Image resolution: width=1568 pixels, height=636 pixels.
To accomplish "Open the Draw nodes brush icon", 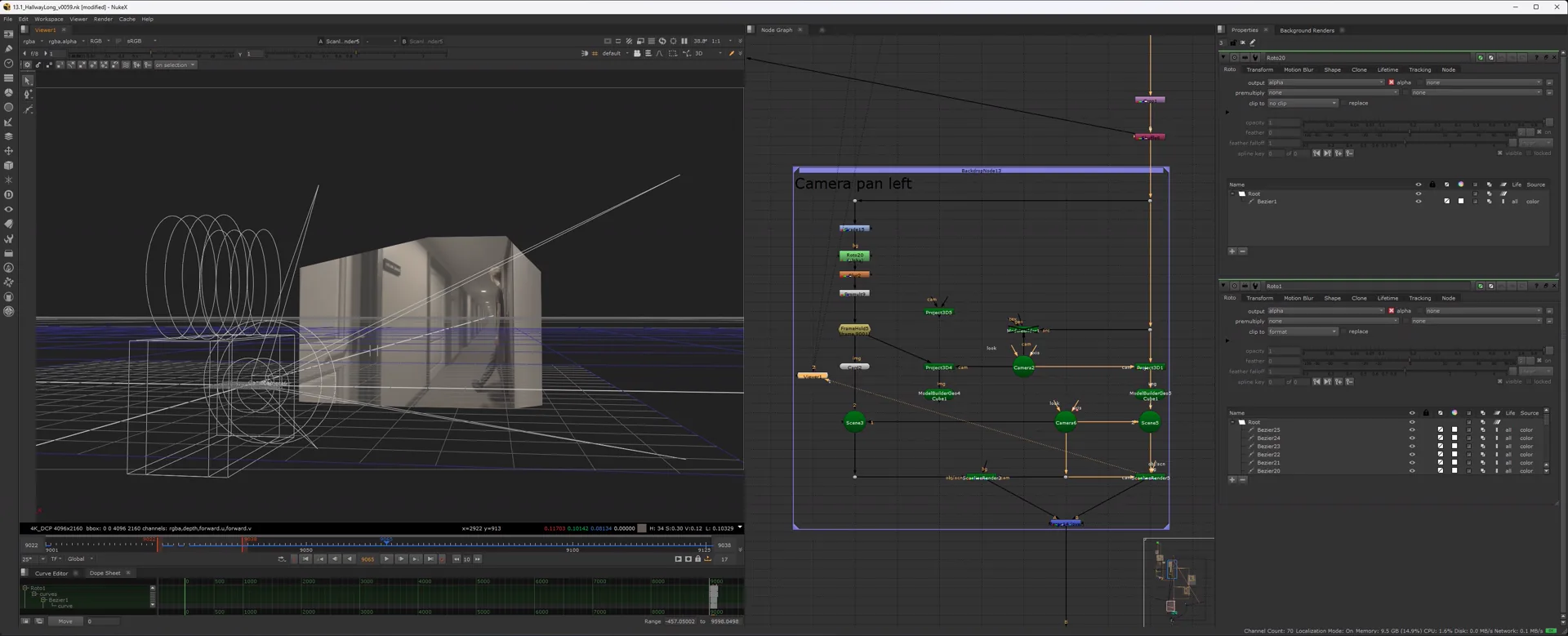I will (9, 48).
